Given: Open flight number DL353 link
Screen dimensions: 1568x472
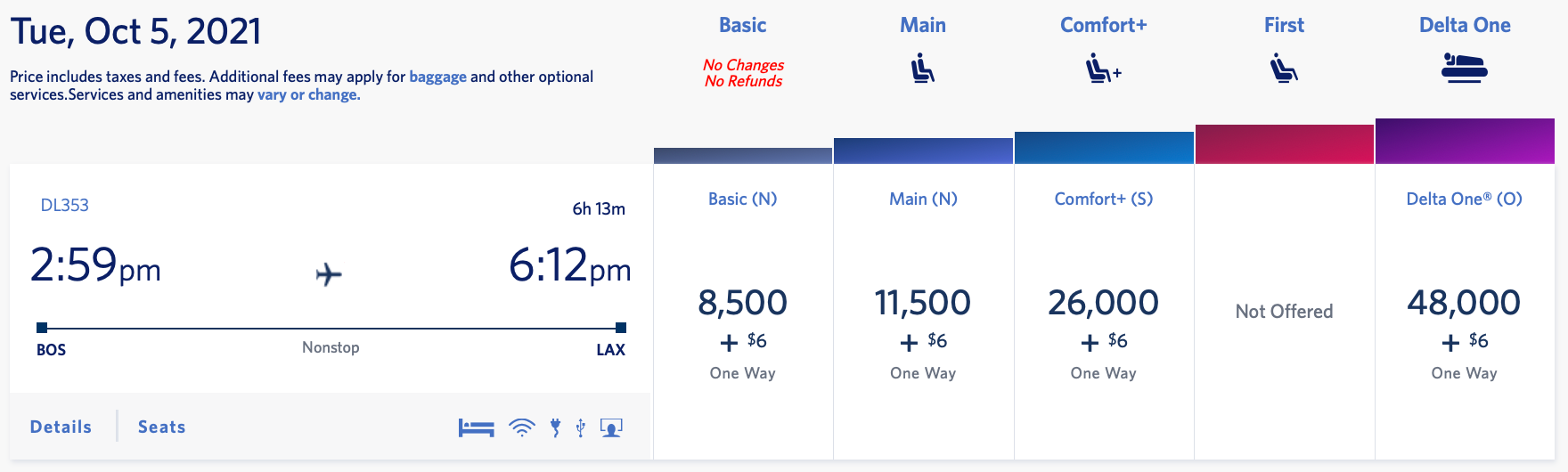Looking at the screenshot, I should (x=65, y=205).
